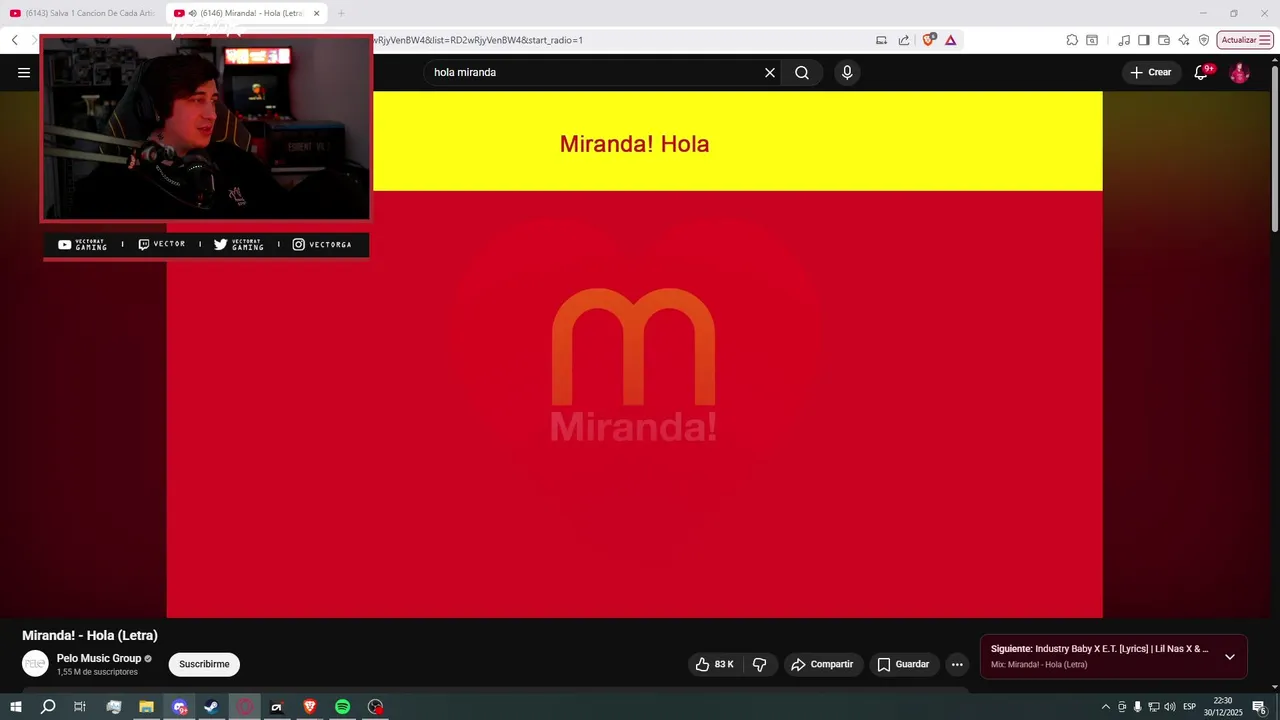Select the 'Miranda! - Hola (Letra)' browser tab
1280x720 pixels.
coord(246,13)
